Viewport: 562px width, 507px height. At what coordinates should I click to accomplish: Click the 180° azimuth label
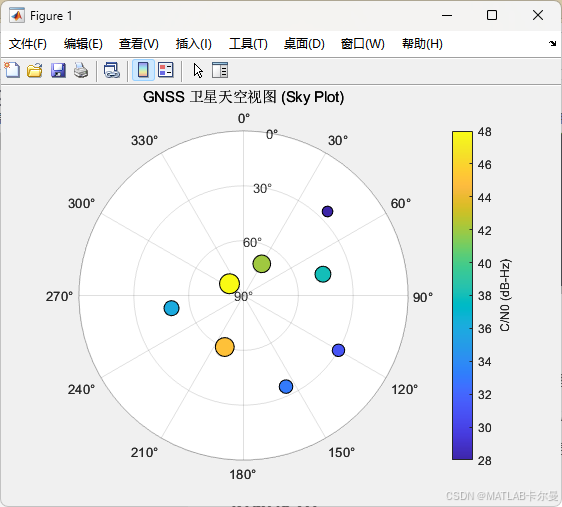point(243,475)
